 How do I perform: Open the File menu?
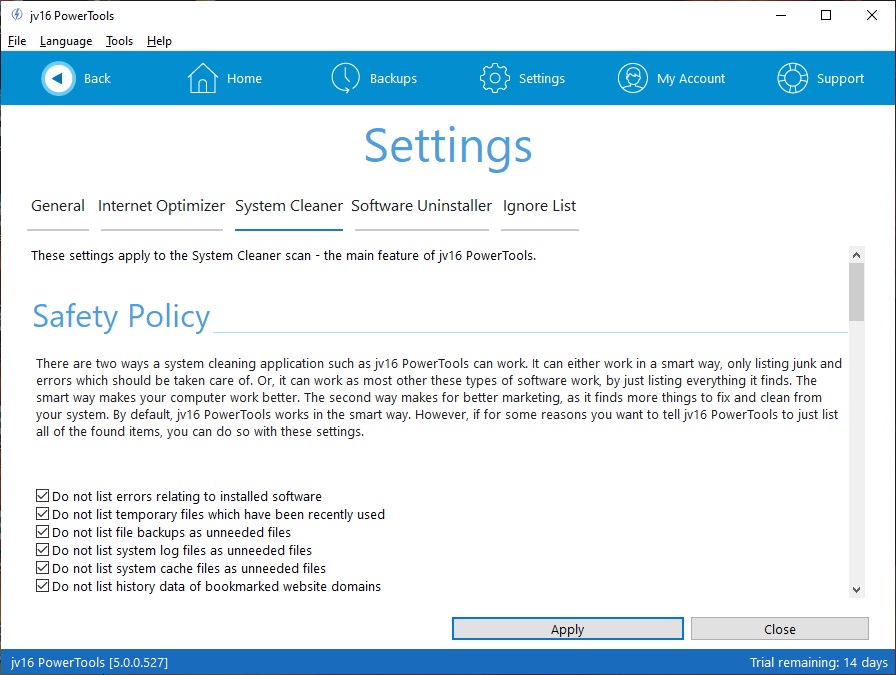coord(17,41)
